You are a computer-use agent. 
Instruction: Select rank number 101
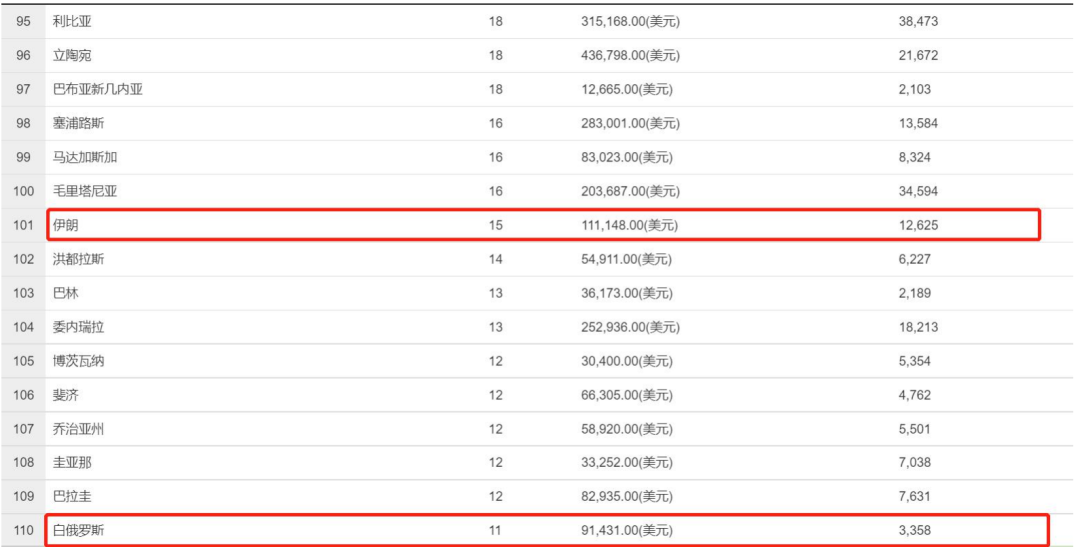point(23,225)
